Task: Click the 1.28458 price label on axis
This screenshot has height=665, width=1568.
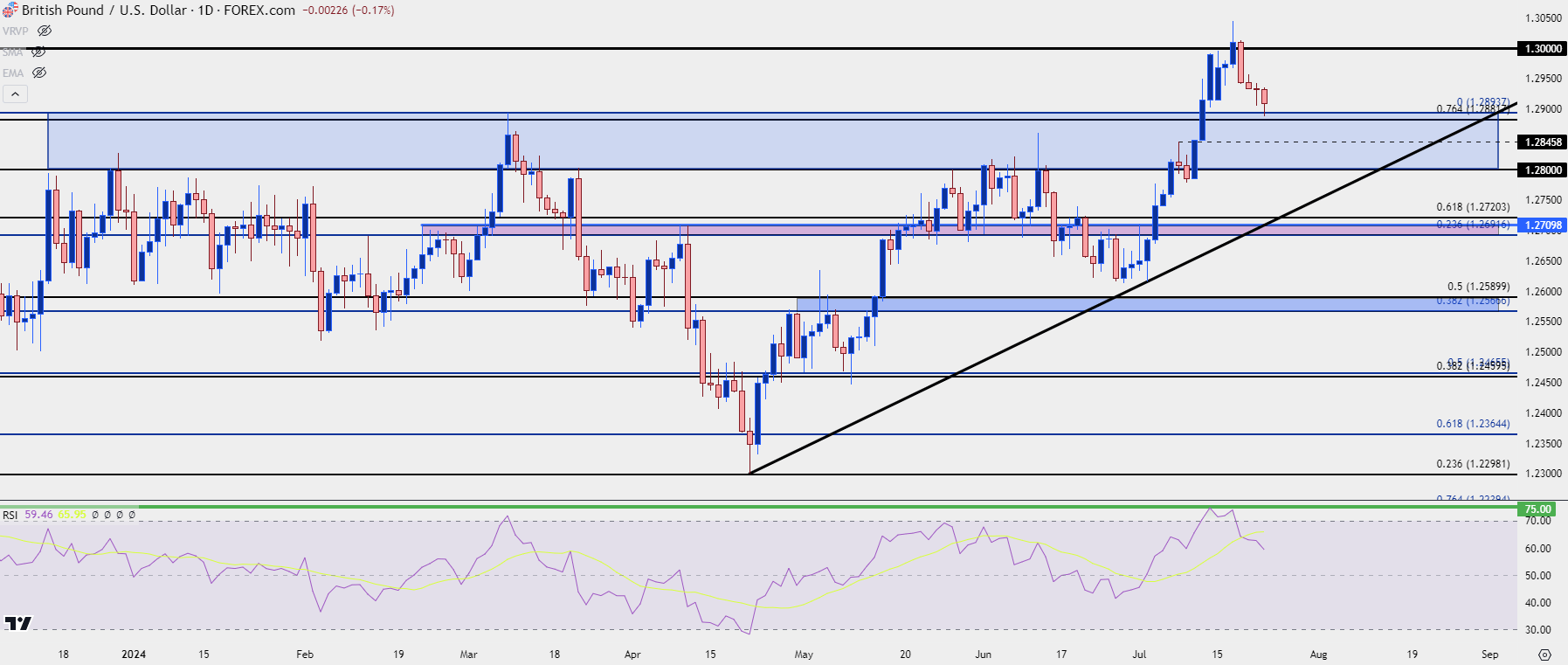Action: [x=1542, y=142]
